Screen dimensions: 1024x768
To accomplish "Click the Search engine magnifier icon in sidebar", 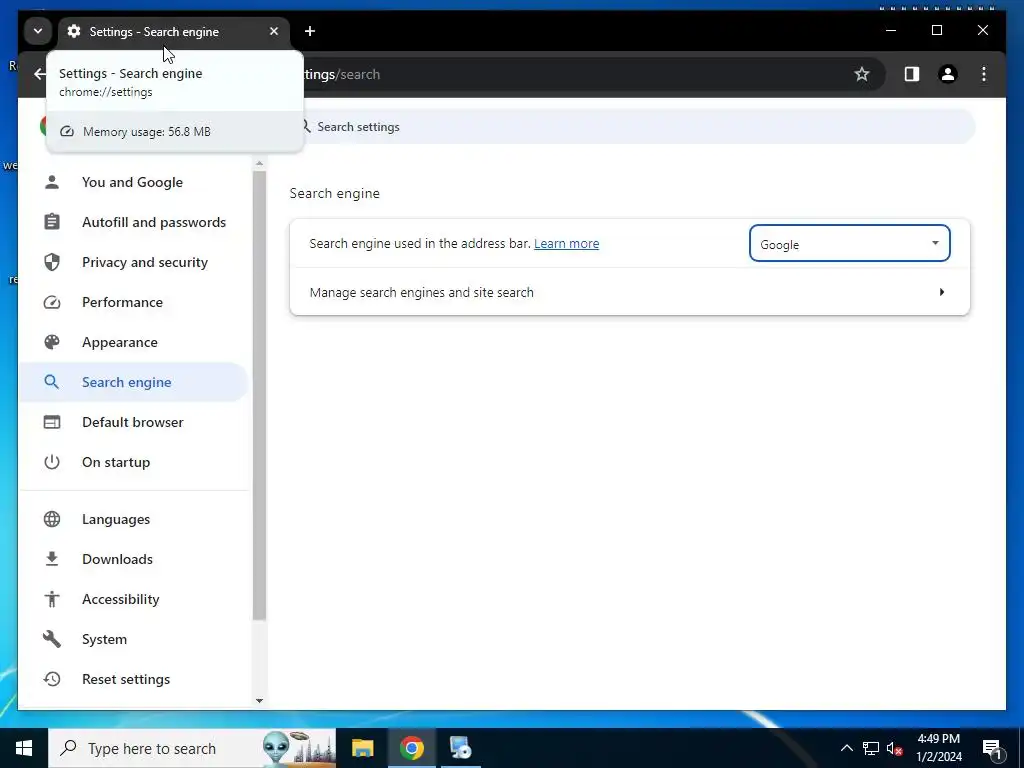I will point(52,382).
